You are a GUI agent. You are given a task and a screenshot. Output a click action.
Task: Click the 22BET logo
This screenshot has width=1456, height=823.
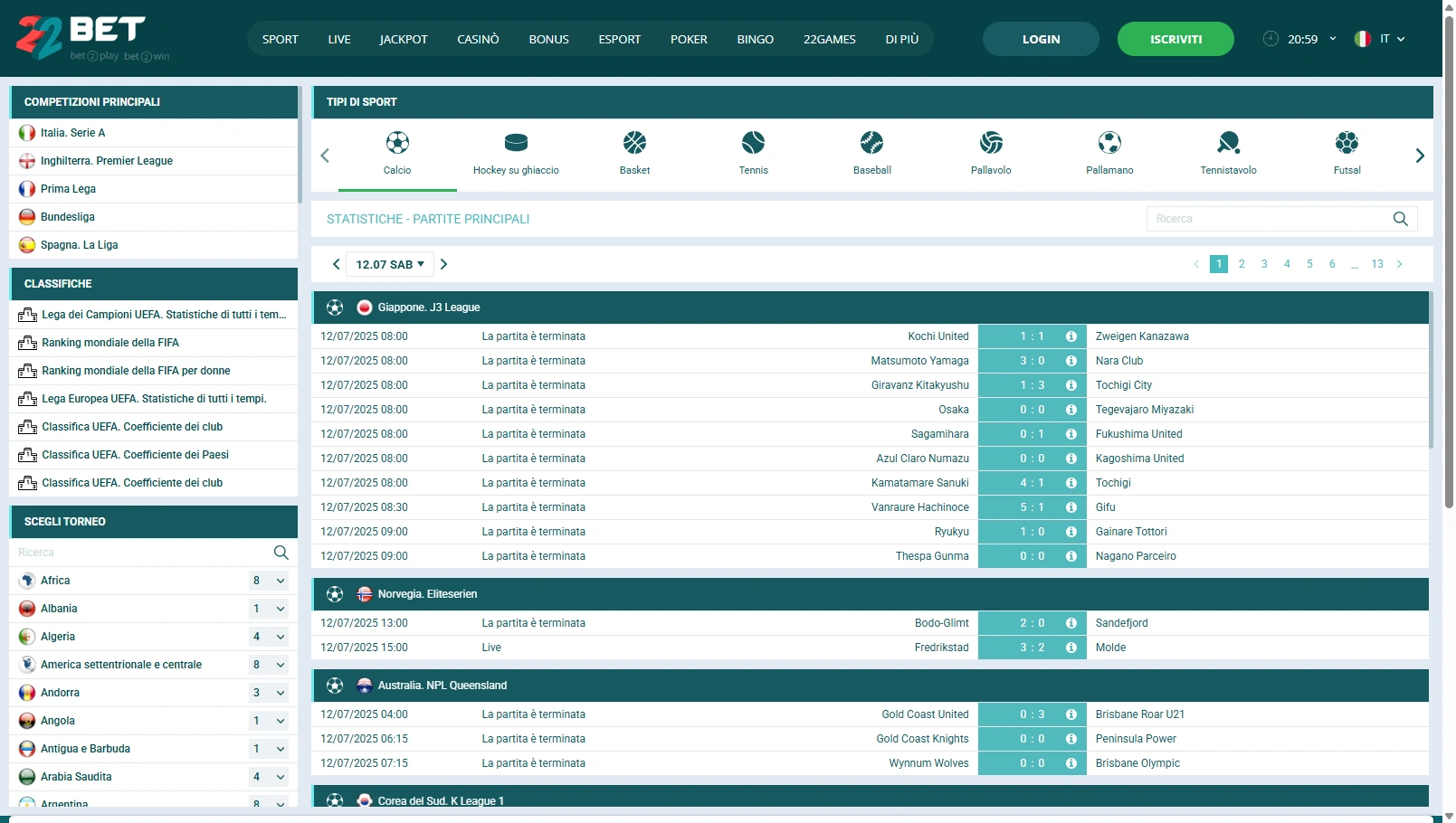pyautogui.click(x=92, y=38)
